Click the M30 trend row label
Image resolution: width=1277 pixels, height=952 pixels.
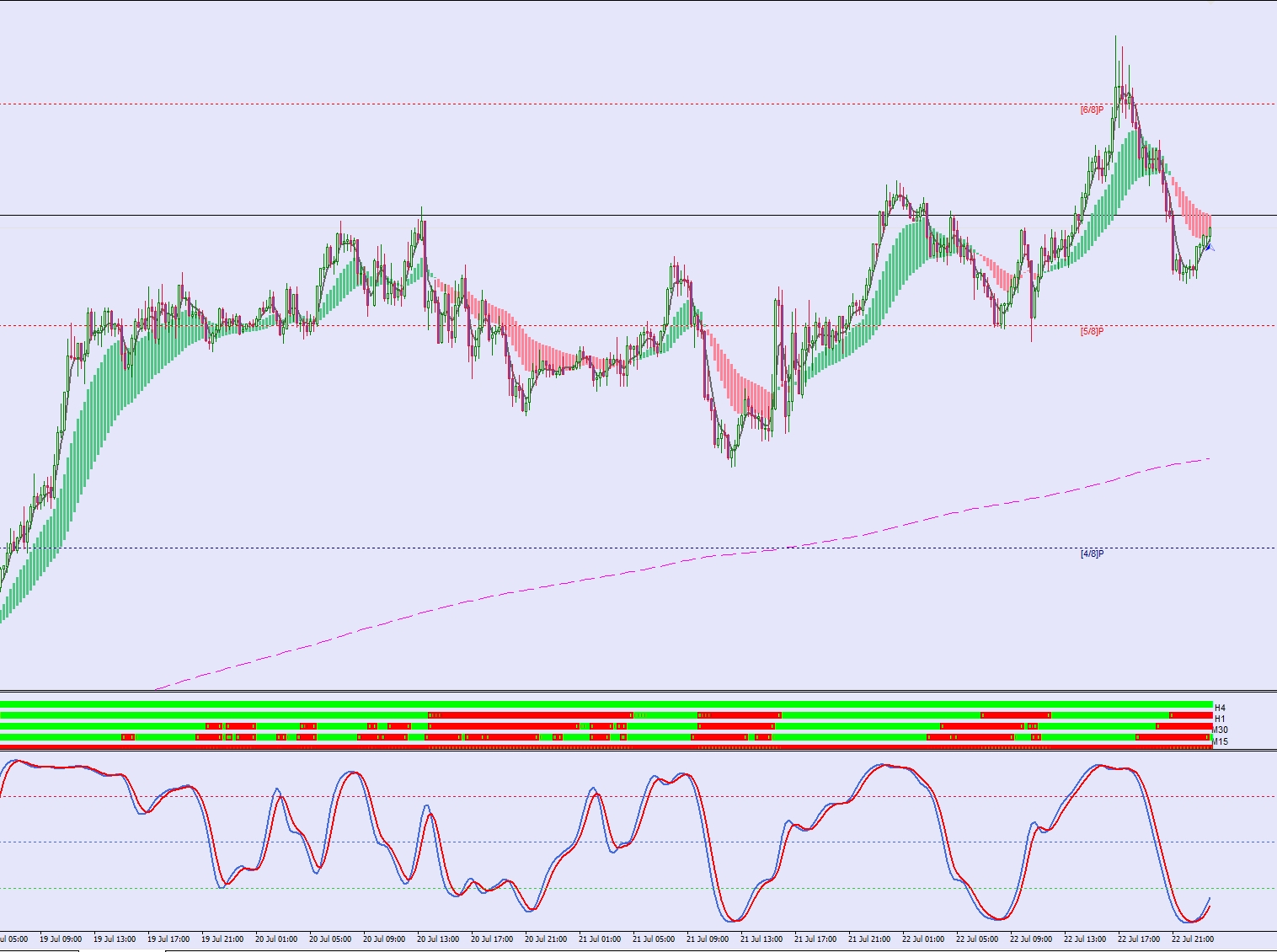coord(1220,730)
